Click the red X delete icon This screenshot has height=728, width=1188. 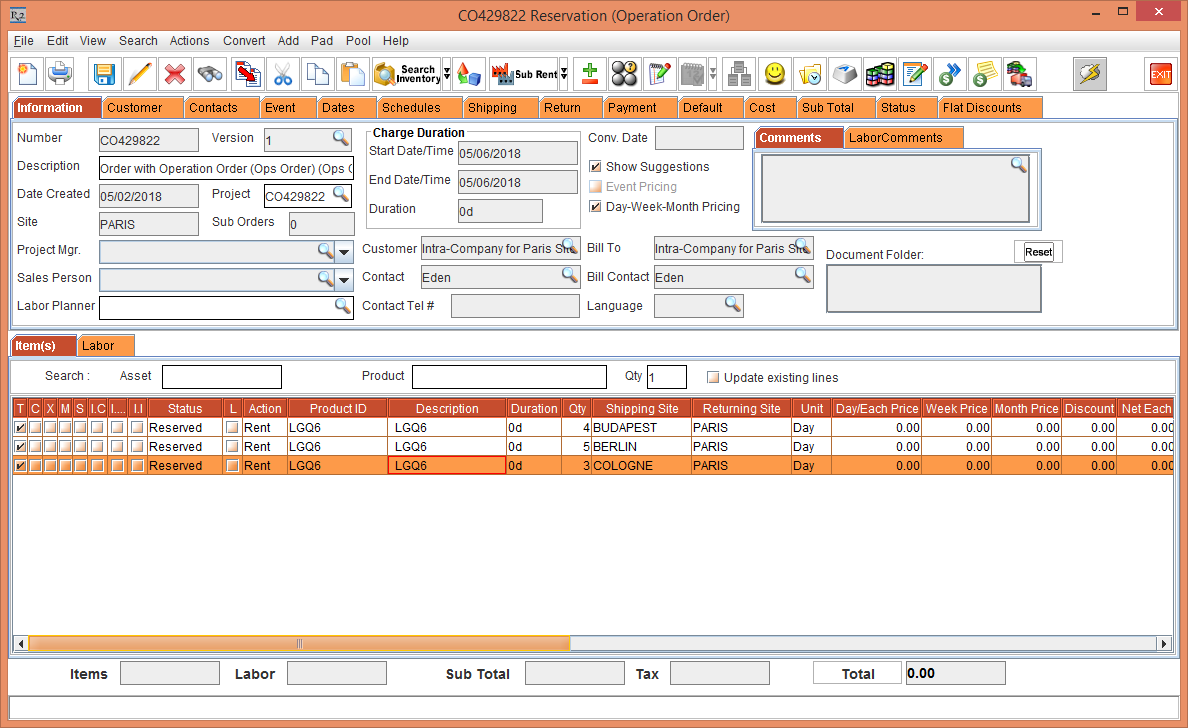point(175,74)
